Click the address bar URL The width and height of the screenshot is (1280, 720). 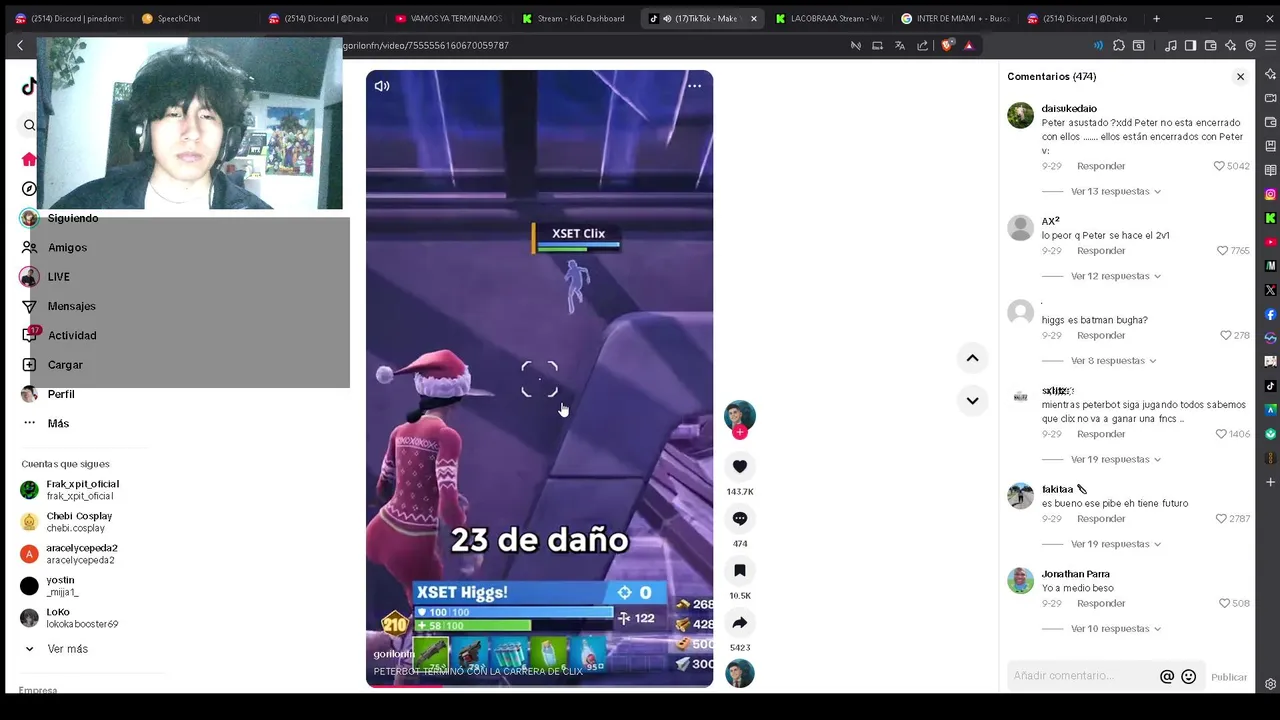pos(426,45)
